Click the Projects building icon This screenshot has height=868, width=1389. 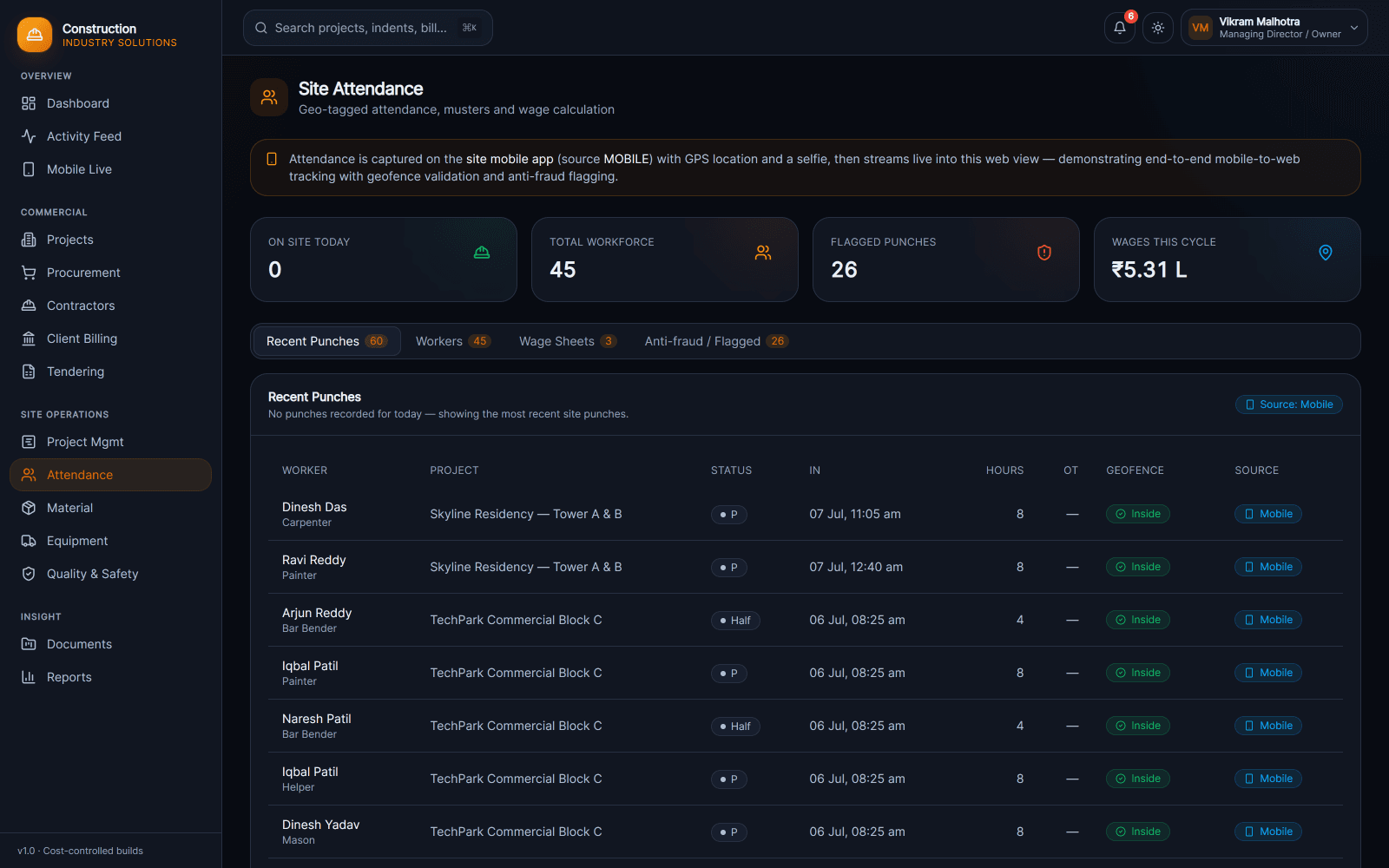(x=29, y=240)
